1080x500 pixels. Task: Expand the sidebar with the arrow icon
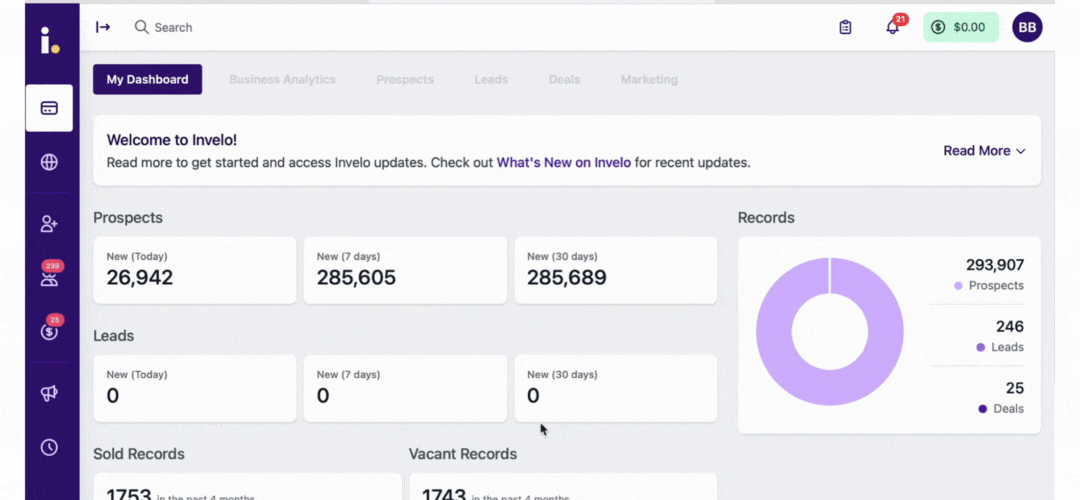103,28
